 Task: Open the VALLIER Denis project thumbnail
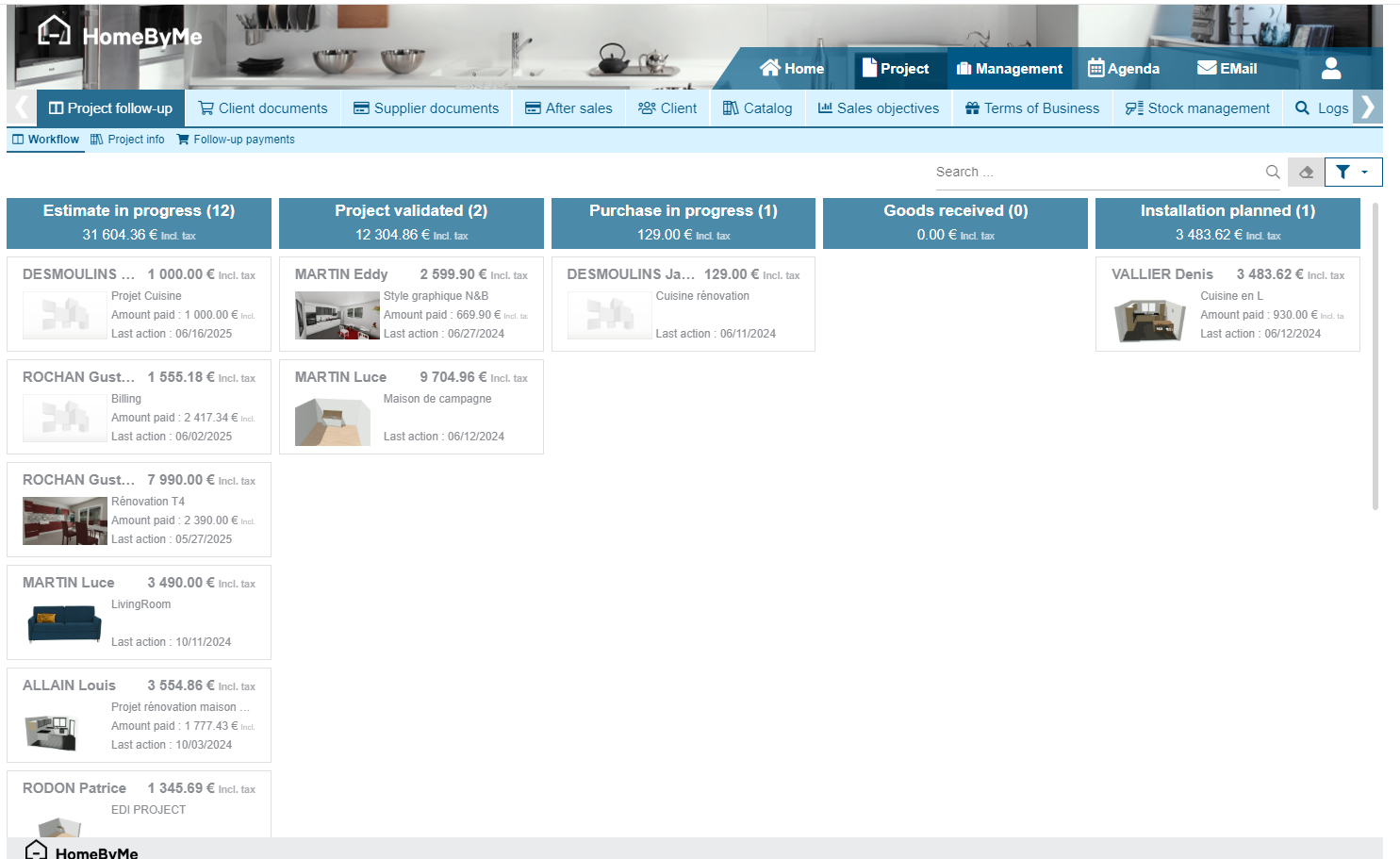[1149, 320]
